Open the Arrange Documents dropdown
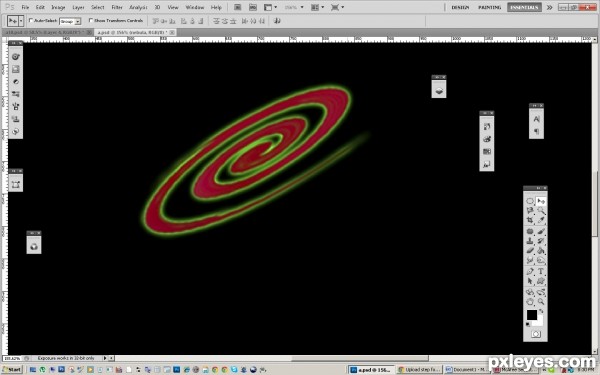 pyautogui.click(x=317, y=7)
